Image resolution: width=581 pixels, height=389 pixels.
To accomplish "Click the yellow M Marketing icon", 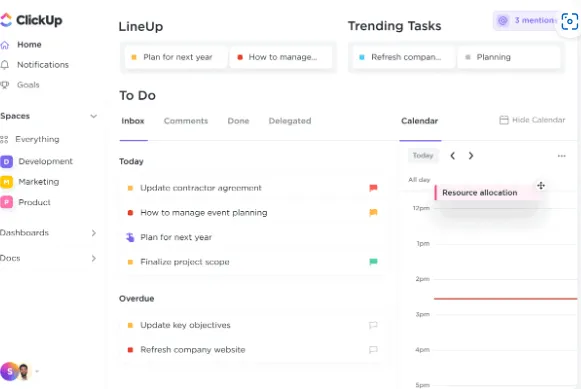I will 7,182.
